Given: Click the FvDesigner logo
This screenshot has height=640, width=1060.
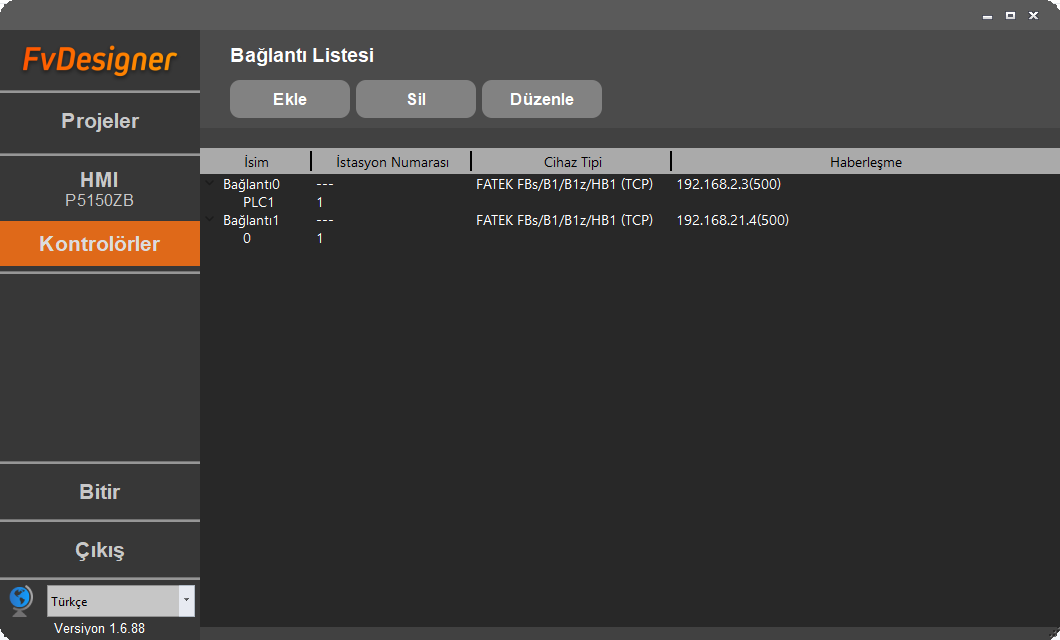Looking at the screenshot, I should tap(100, 60).
